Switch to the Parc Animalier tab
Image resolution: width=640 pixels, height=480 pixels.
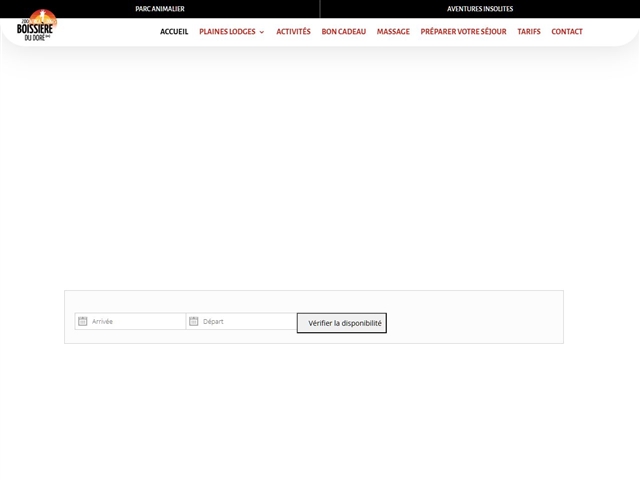coord(160,9)
